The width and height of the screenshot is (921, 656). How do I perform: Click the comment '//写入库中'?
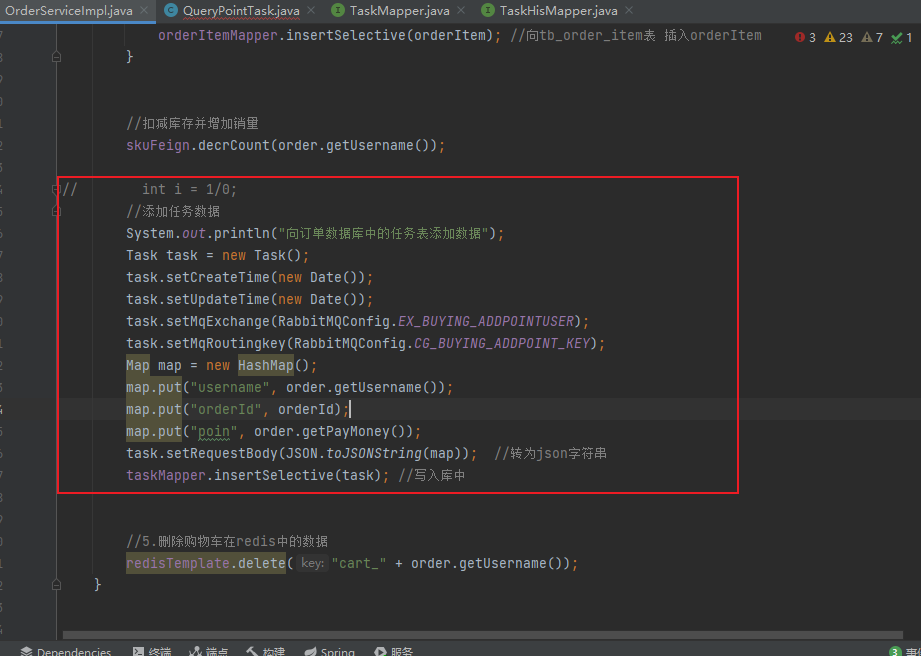[x=432, y=475]
